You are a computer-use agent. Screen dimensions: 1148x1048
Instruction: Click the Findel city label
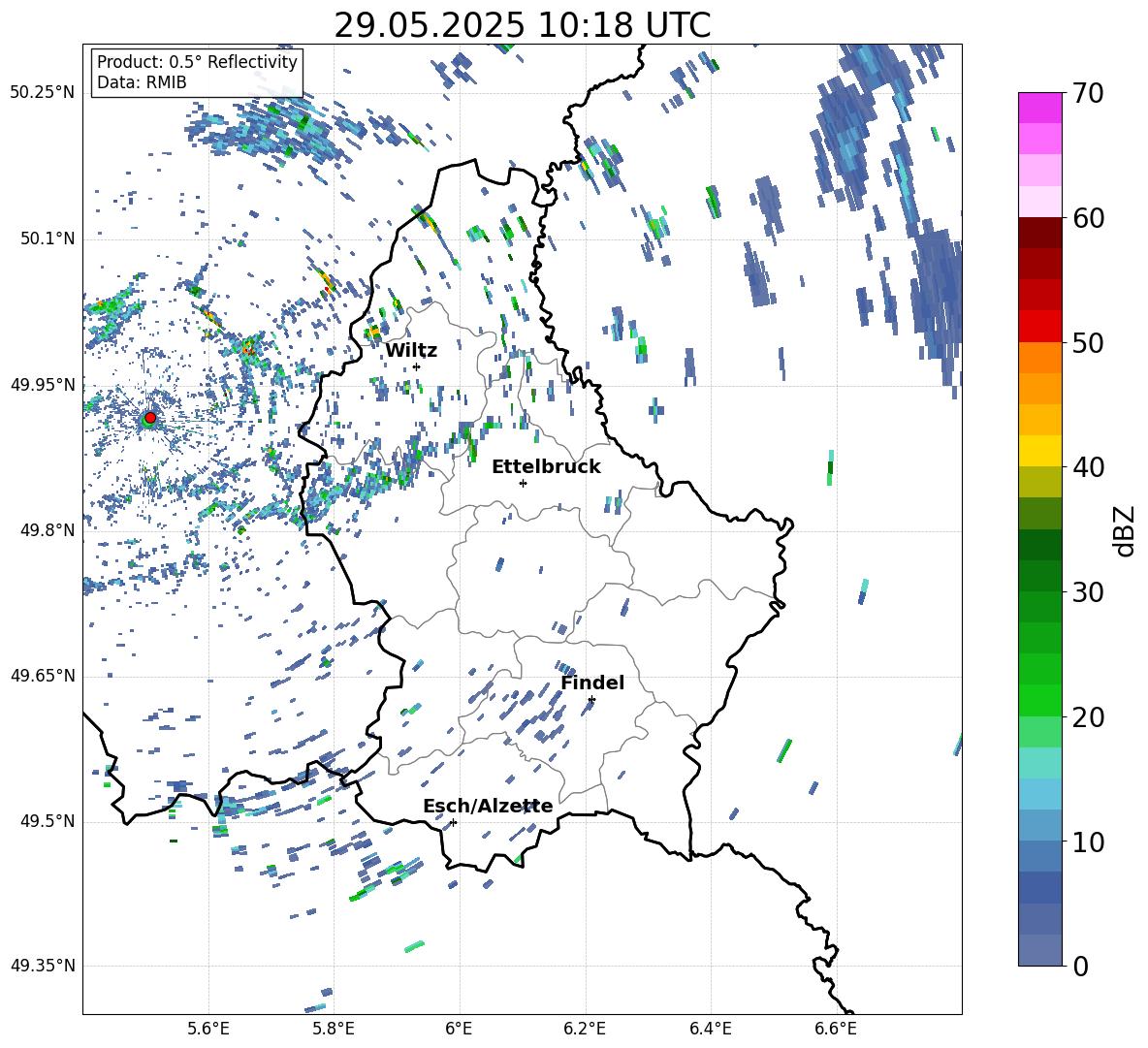pyautogui.click(x=592, y=683)
